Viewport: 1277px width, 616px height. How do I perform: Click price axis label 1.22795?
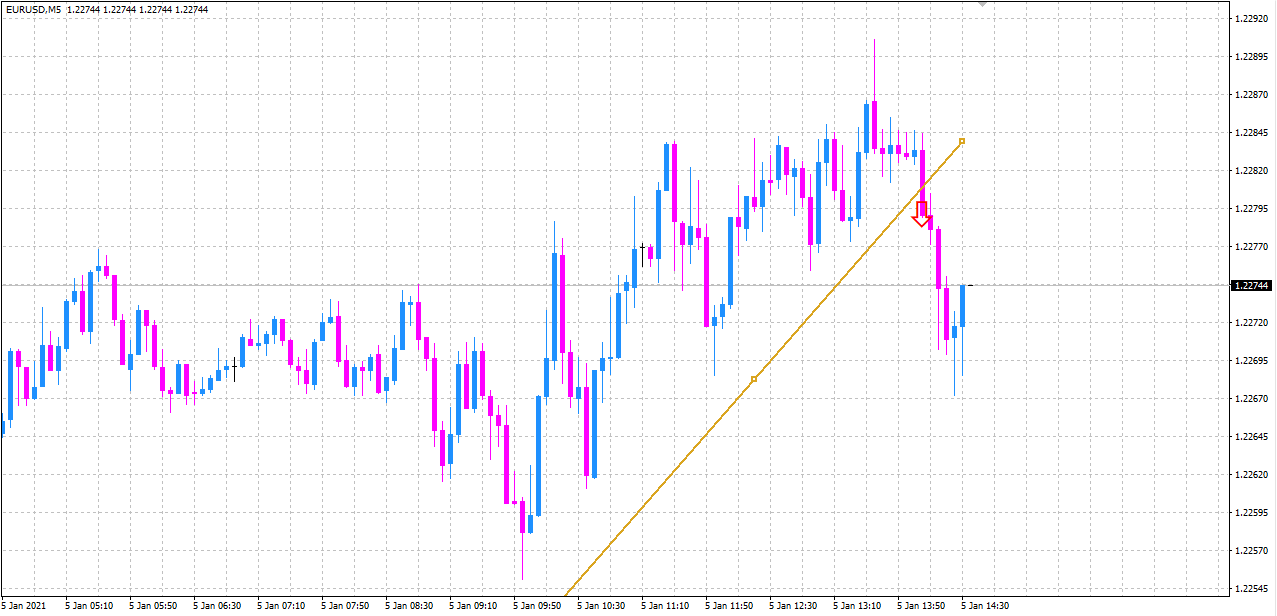[x=1252, y=209]
